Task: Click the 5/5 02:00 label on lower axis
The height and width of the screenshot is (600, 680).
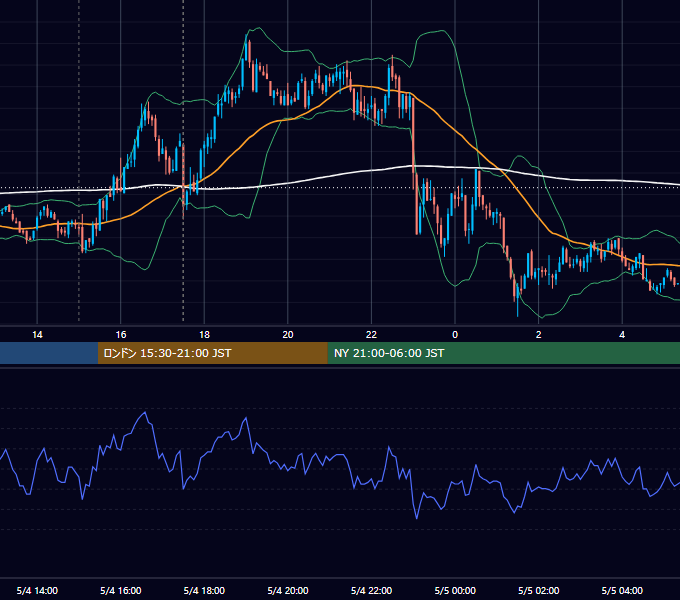Action: [539, 590]
